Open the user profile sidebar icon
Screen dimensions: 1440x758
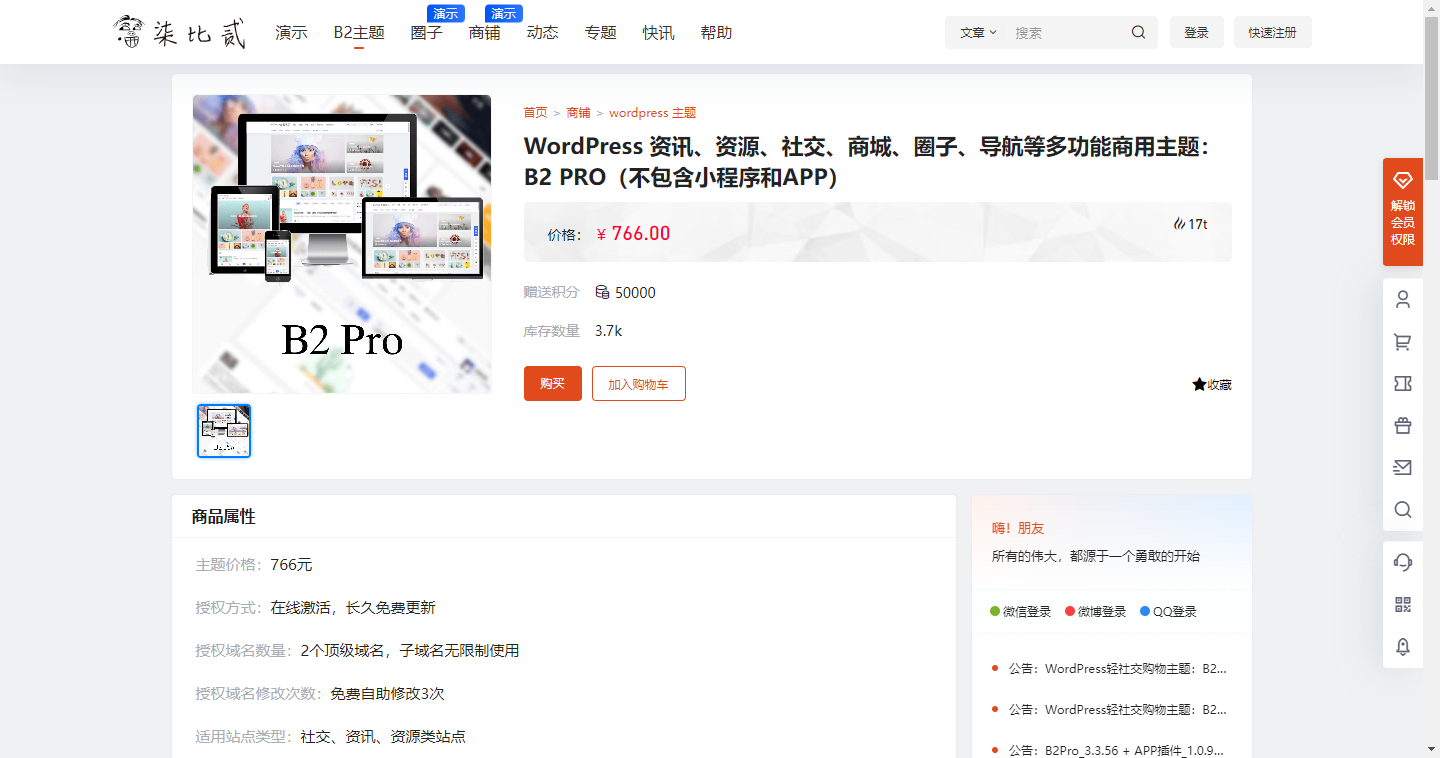[1403, 299]
